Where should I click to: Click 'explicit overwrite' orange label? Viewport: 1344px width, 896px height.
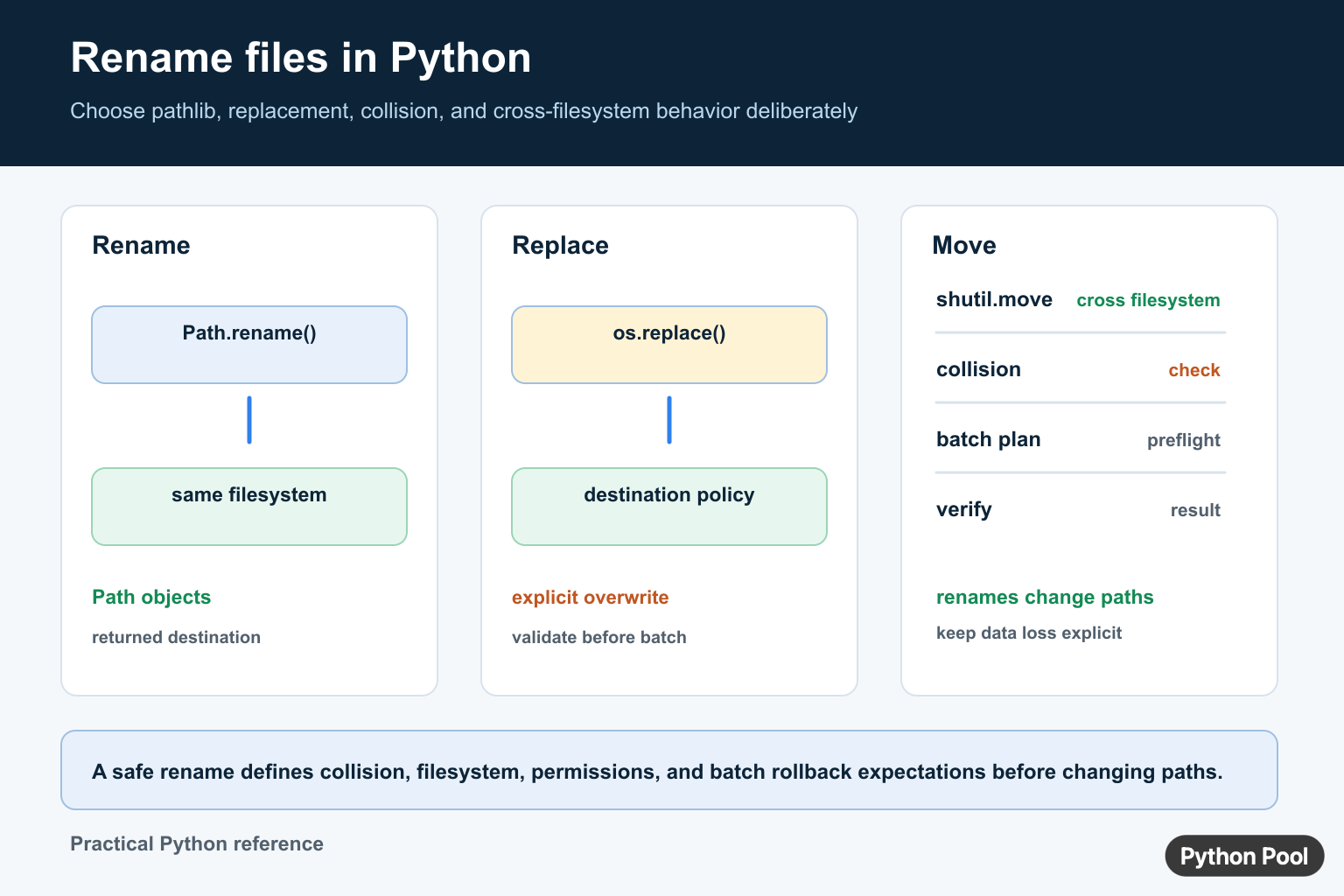click(590, 598)
